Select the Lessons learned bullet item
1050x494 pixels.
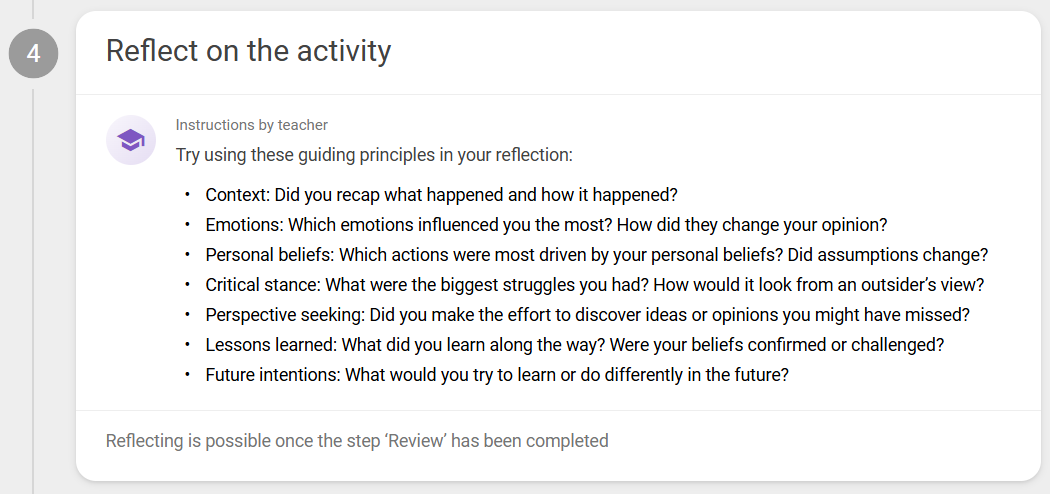coord(575,345)
